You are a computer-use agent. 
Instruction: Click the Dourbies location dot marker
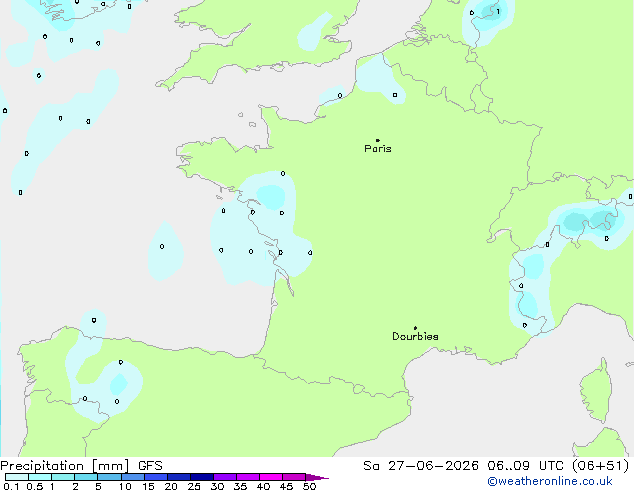[415, 328]
